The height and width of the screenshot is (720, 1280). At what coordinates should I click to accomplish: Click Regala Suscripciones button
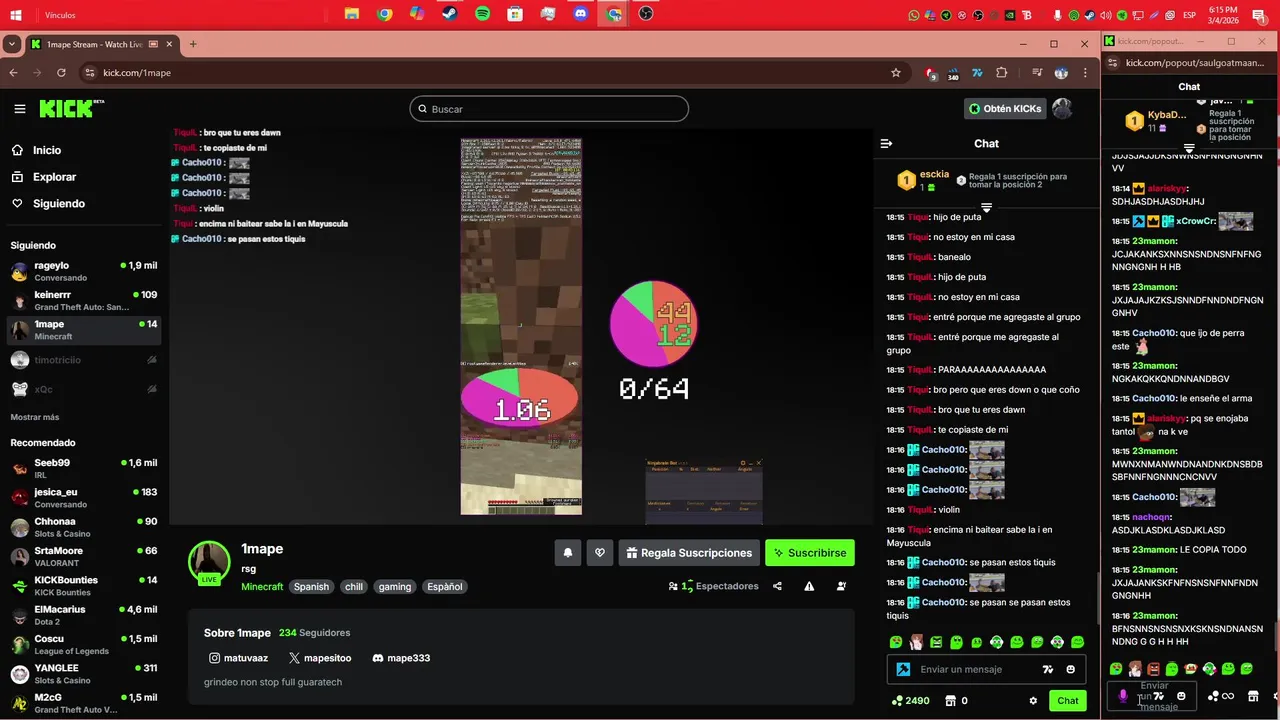(689, 552)
